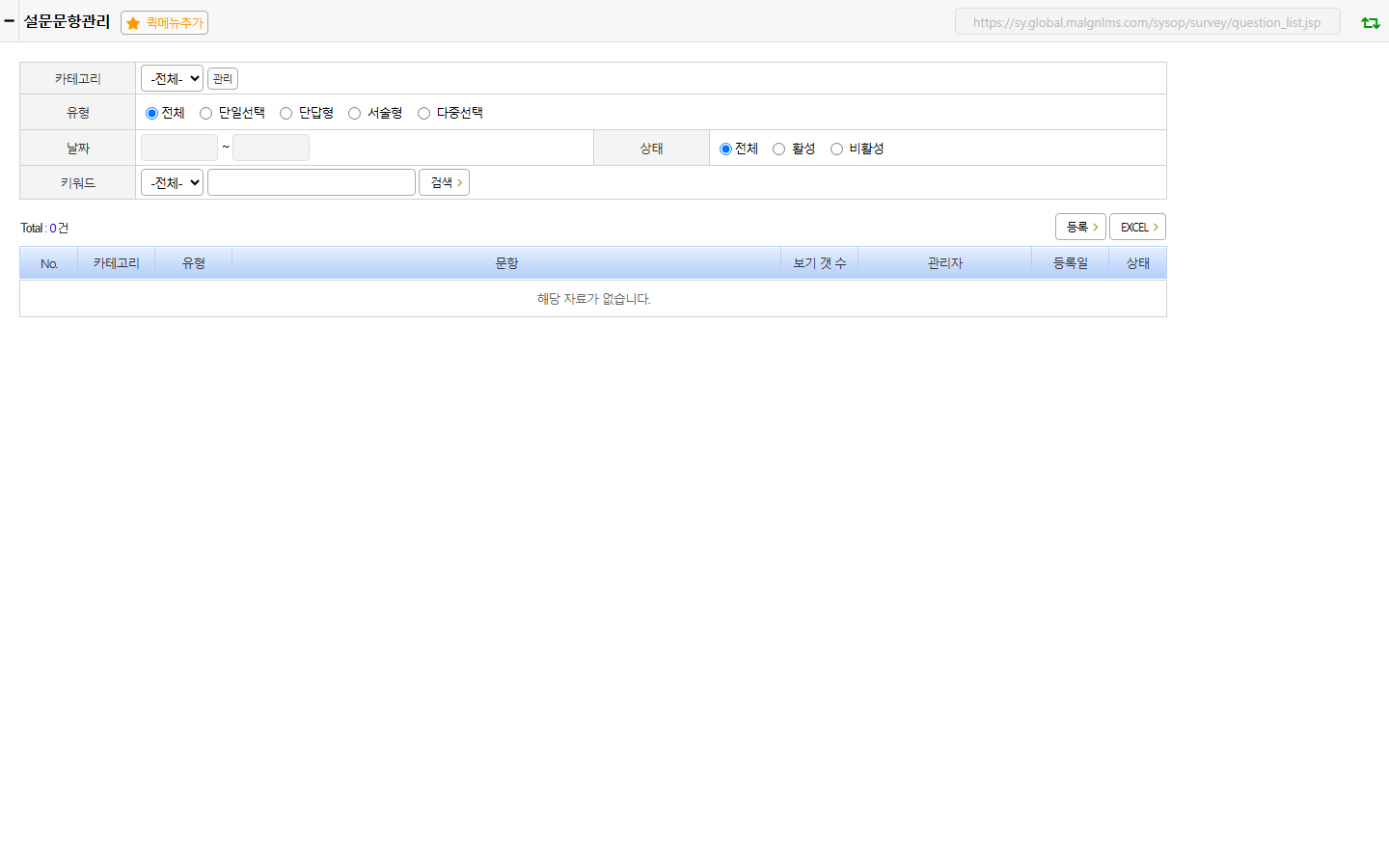Select the 단답형 type radio
This screenshot has width=1389, height=868.
point(286,113)
